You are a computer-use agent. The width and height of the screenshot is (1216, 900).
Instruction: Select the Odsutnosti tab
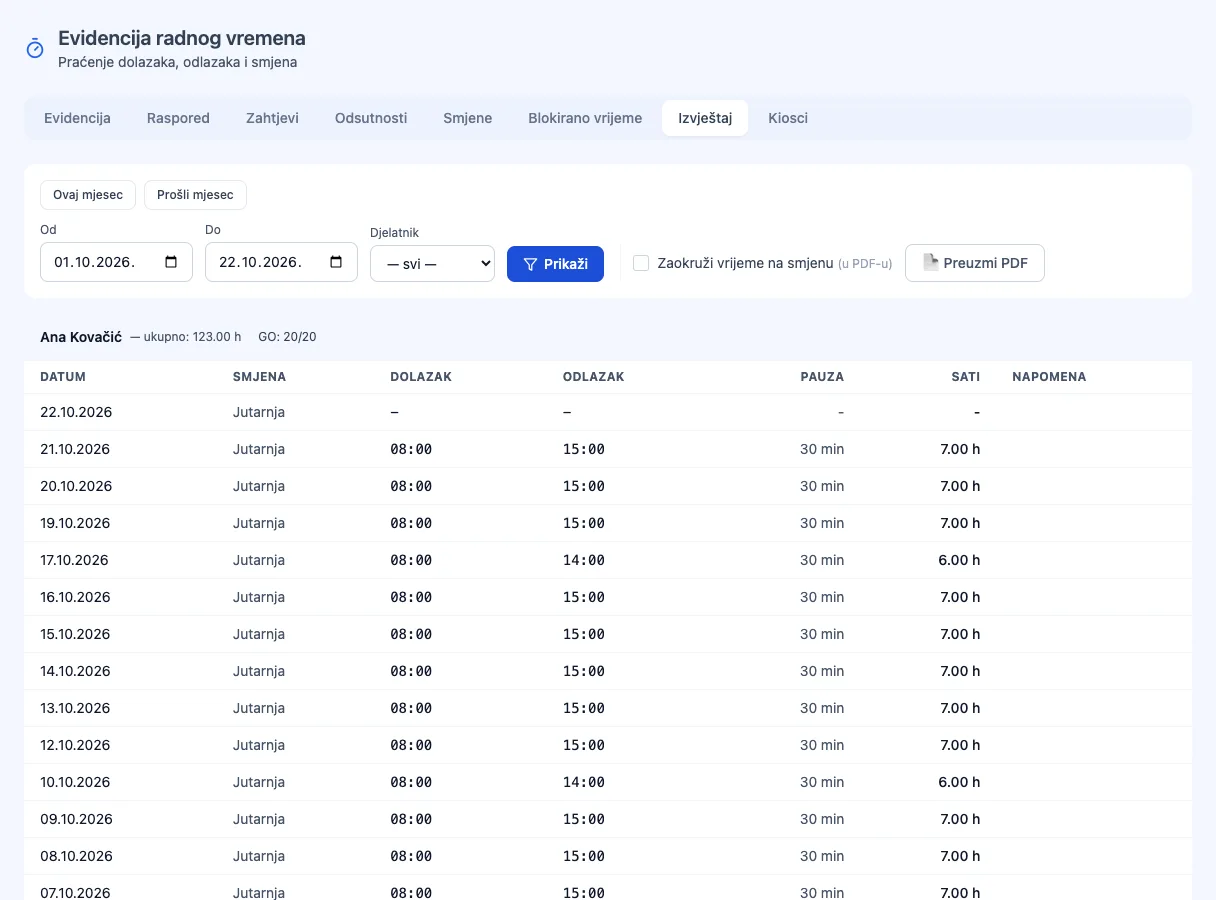point(371,118)
